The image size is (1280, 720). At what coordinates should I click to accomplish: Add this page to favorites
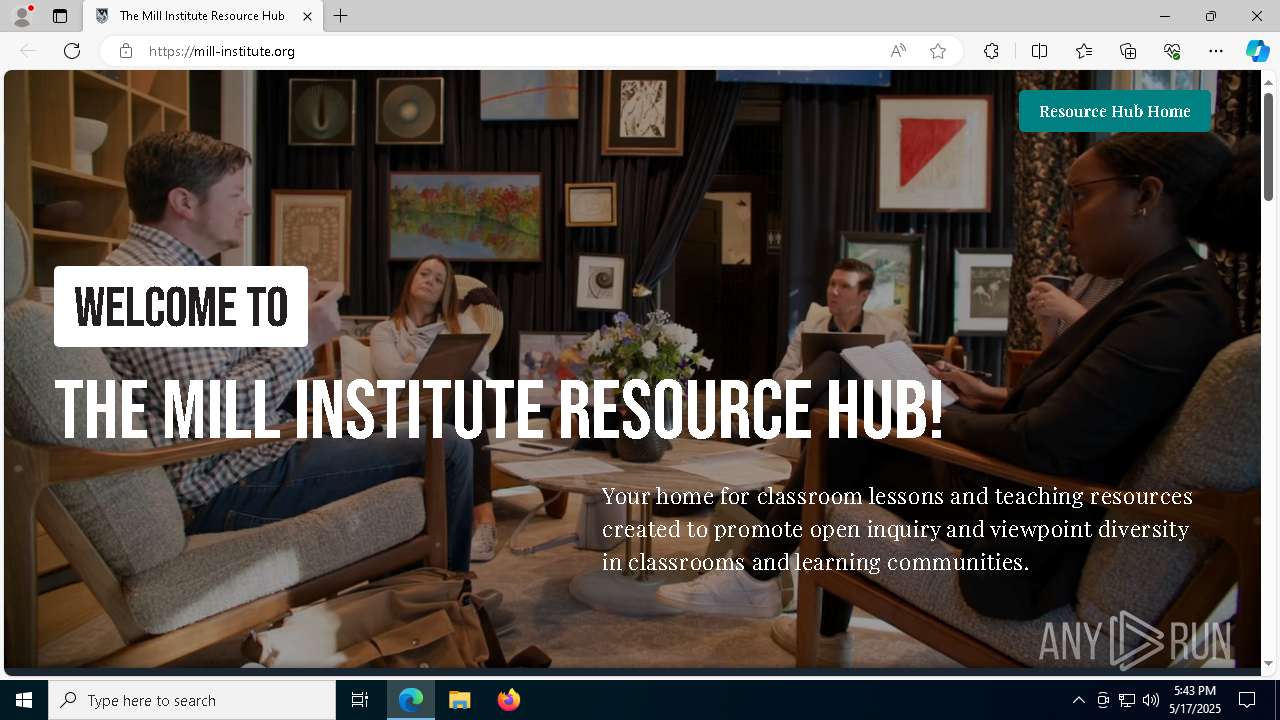pyautogui.click(x=938, y=51)
